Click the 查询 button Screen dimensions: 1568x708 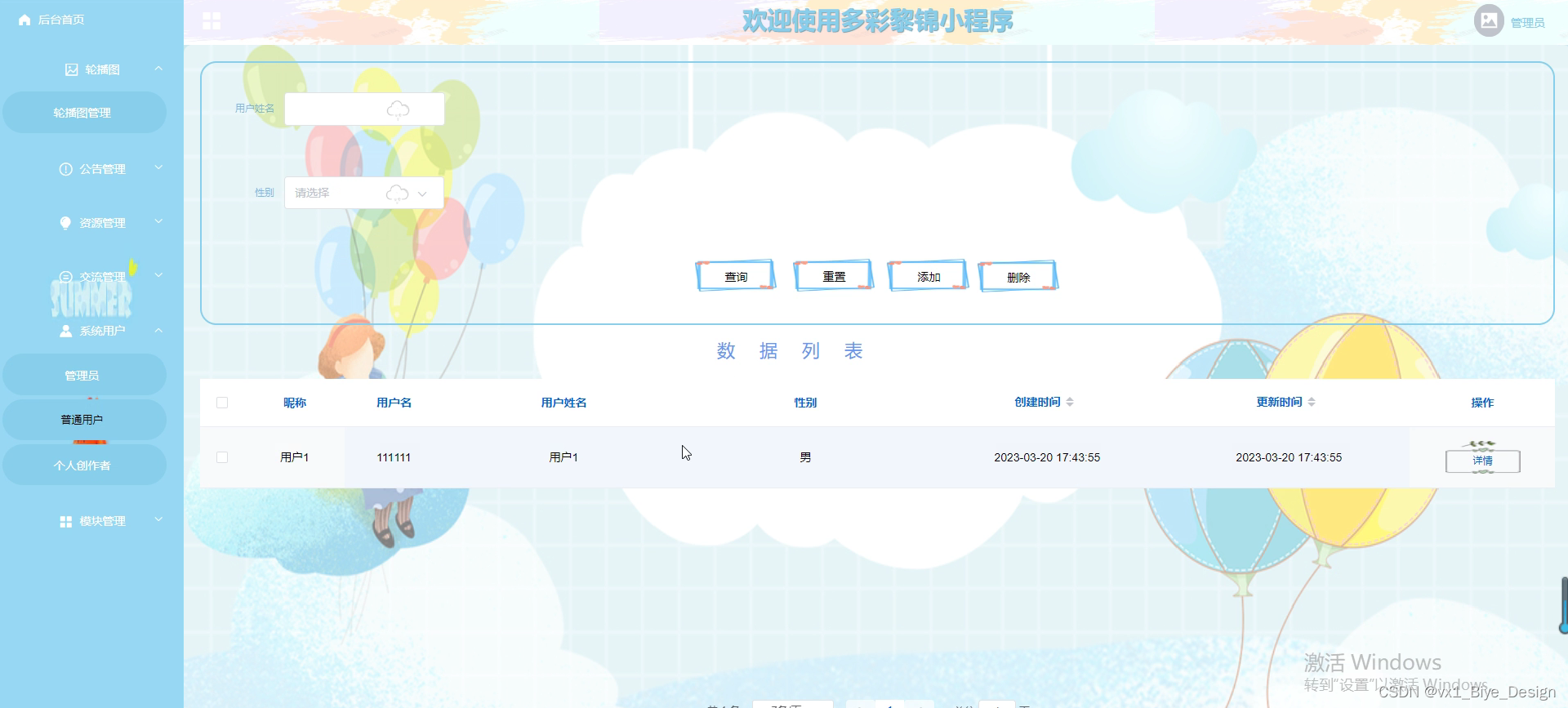(x=736, y=277)
